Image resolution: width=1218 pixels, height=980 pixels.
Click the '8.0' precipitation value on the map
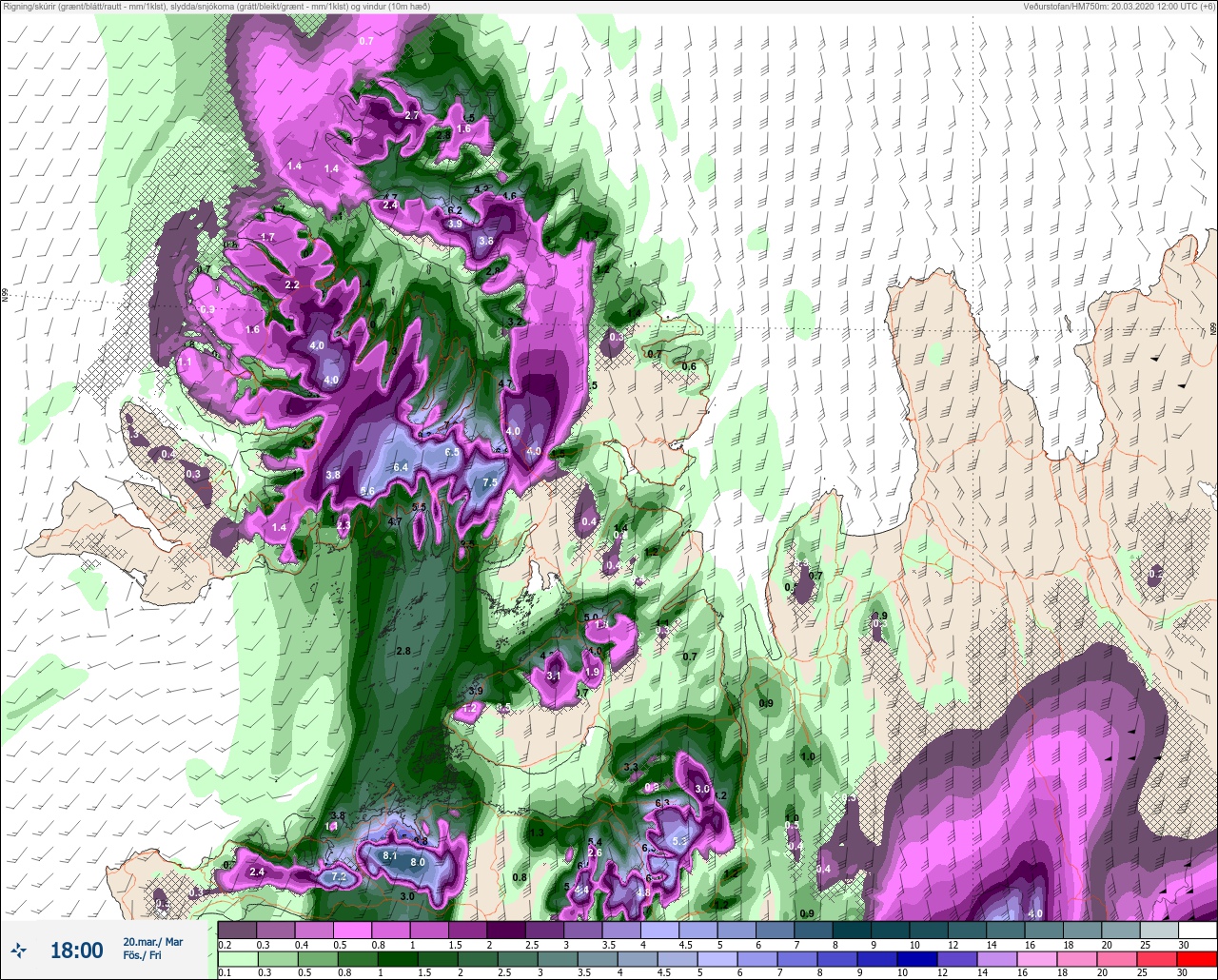417,862
